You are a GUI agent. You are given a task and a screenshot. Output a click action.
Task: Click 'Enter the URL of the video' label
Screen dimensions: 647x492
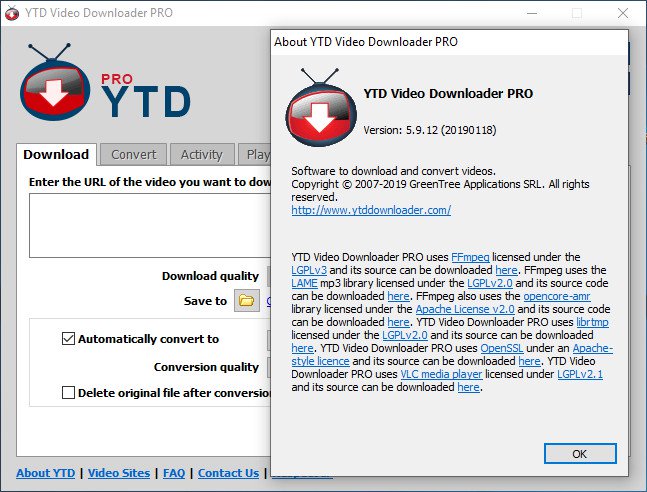pos(150,182)
